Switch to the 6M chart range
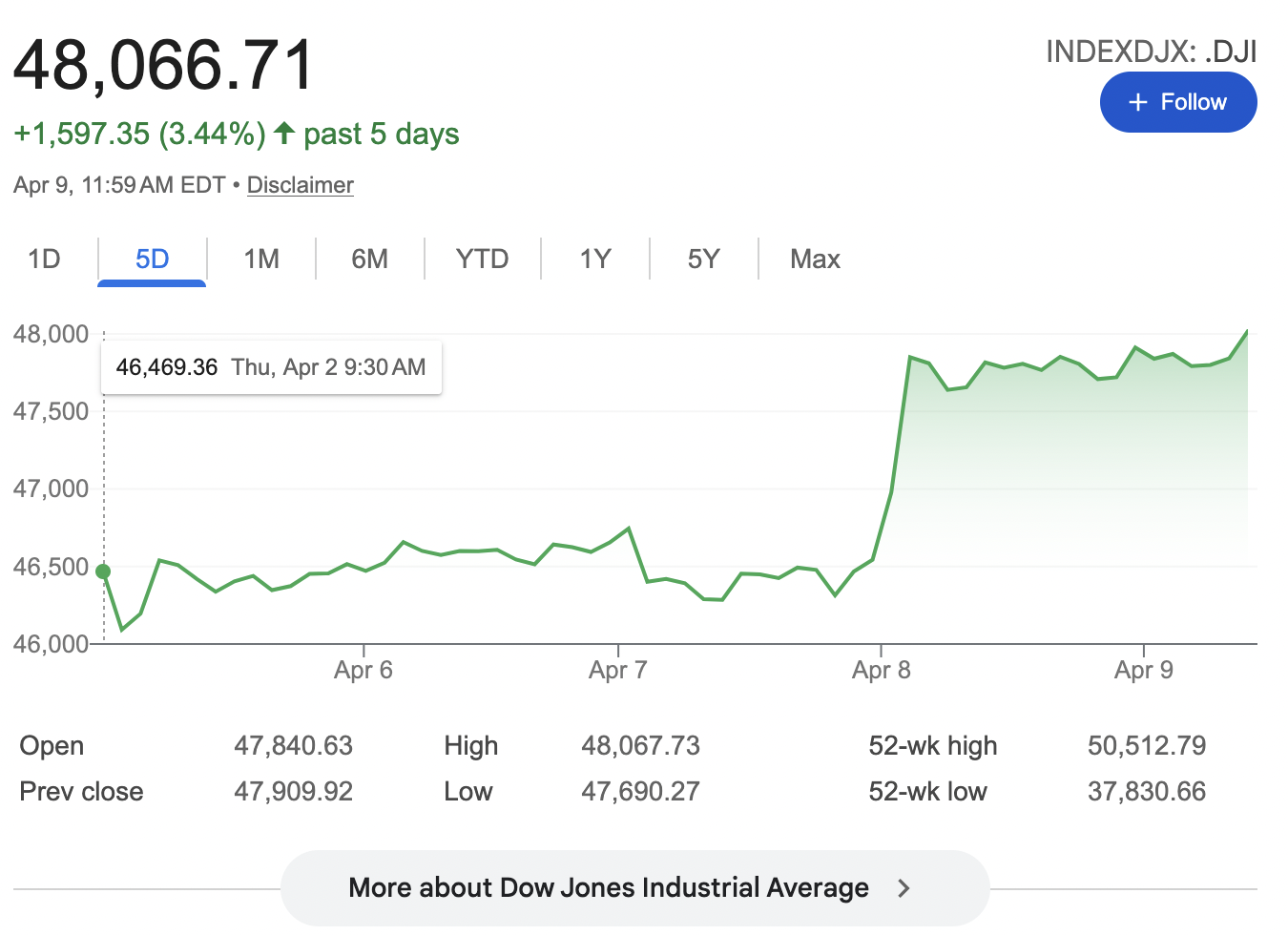This screenshot has width=1288, height=935. [370, 259]
